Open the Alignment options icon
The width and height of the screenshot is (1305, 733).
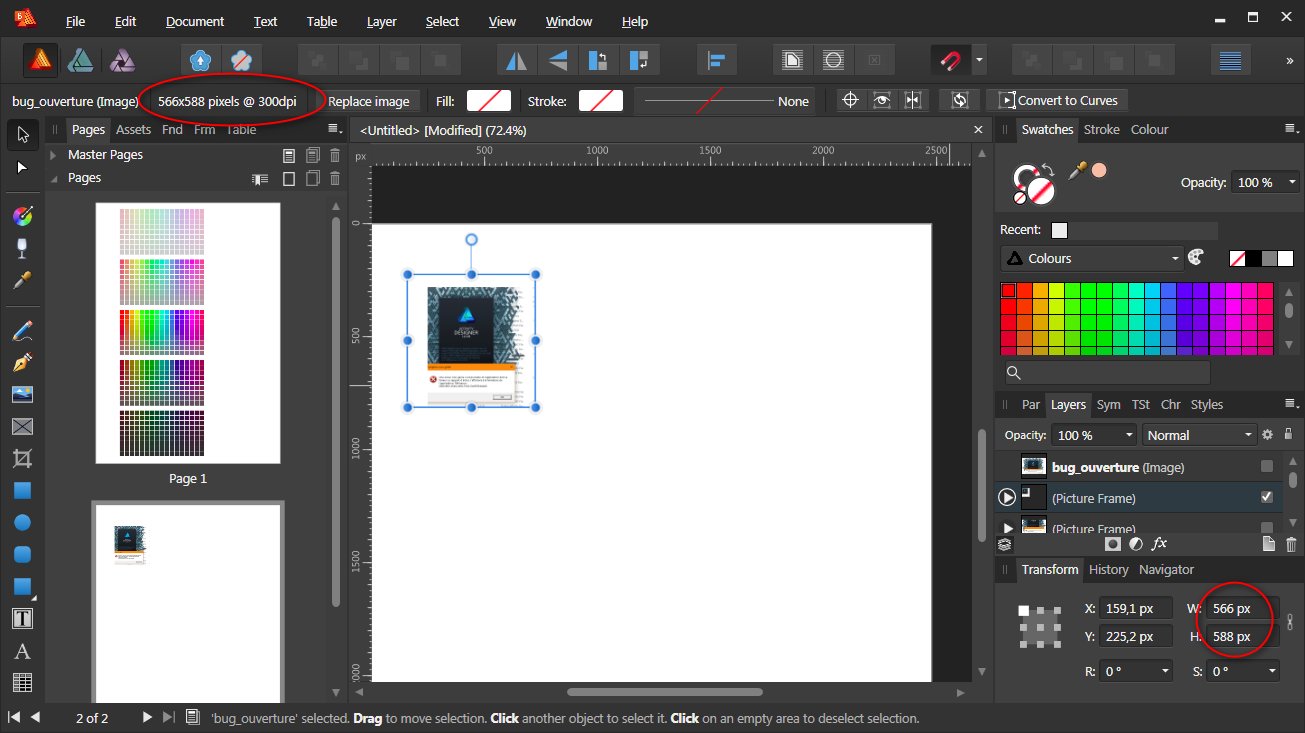point(716,60)
